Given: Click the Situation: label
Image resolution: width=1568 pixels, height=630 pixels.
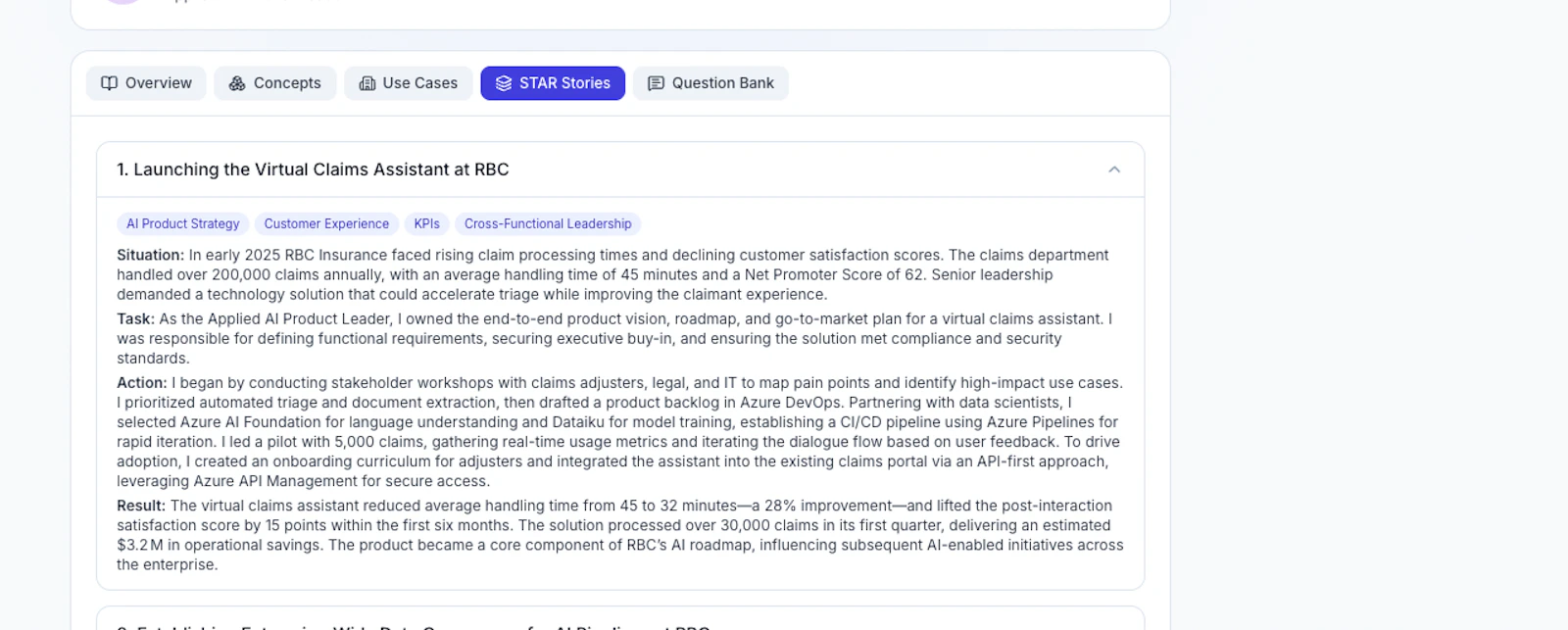Looking at the screenshot, I should tap(151, 255).
